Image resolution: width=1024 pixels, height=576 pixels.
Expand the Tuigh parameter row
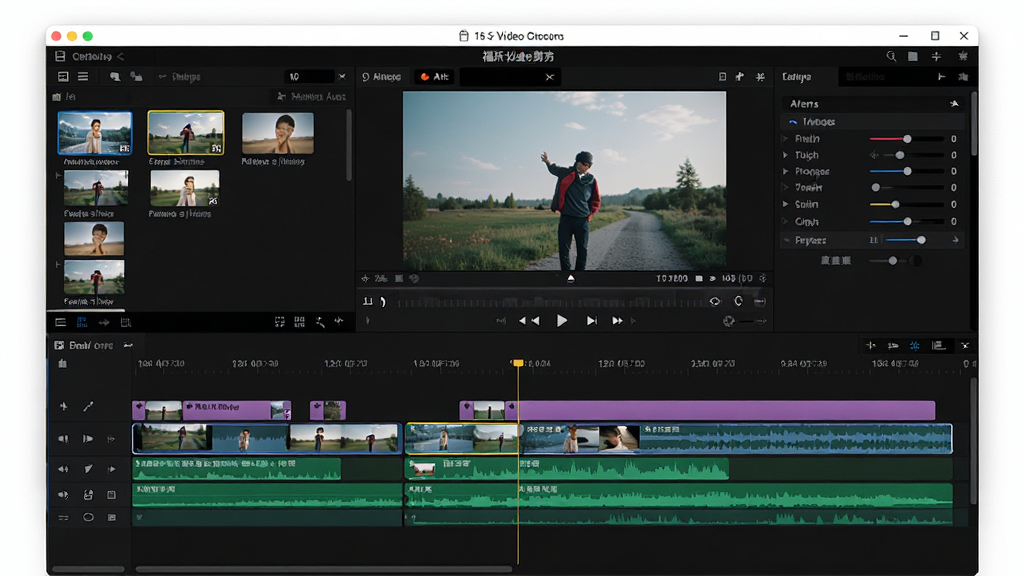tap(786, 155)
